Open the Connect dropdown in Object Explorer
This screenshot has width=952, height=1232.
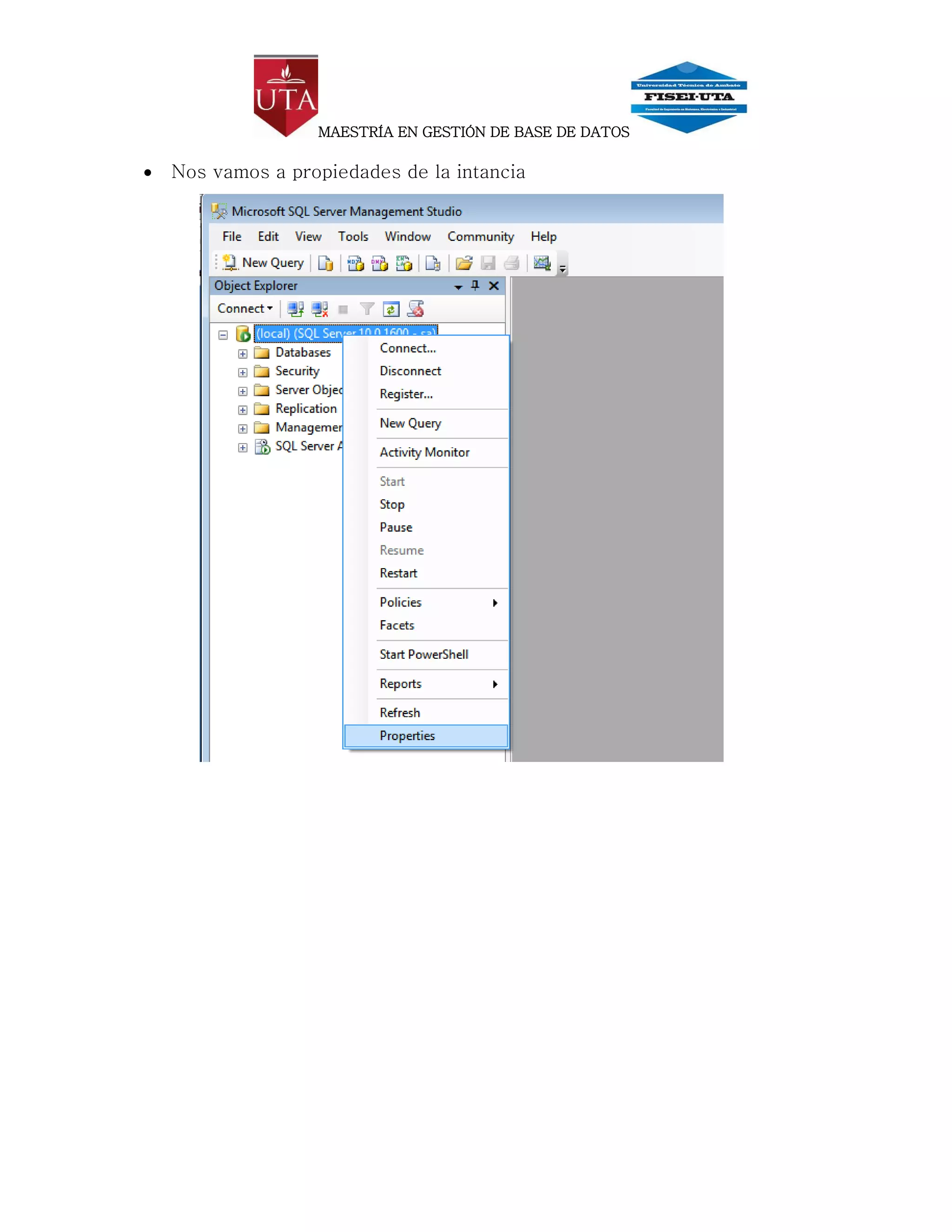[245, 309]
